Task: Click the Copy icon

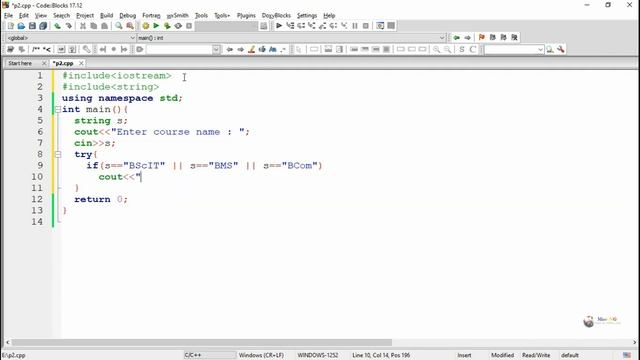Action: (x=93, y=26)
